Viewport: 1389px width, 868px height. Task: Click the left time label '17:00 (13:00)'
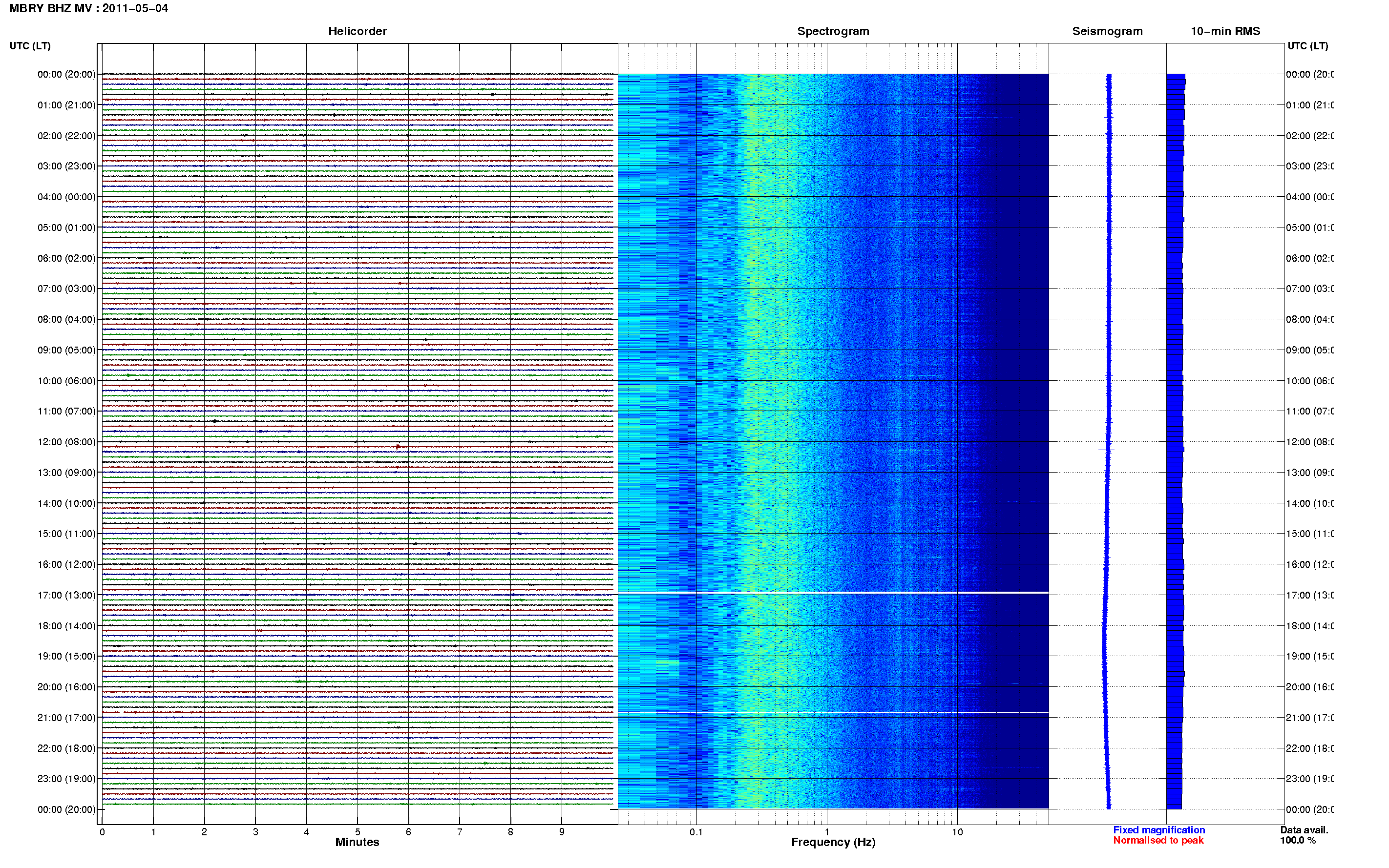[66, 595]
